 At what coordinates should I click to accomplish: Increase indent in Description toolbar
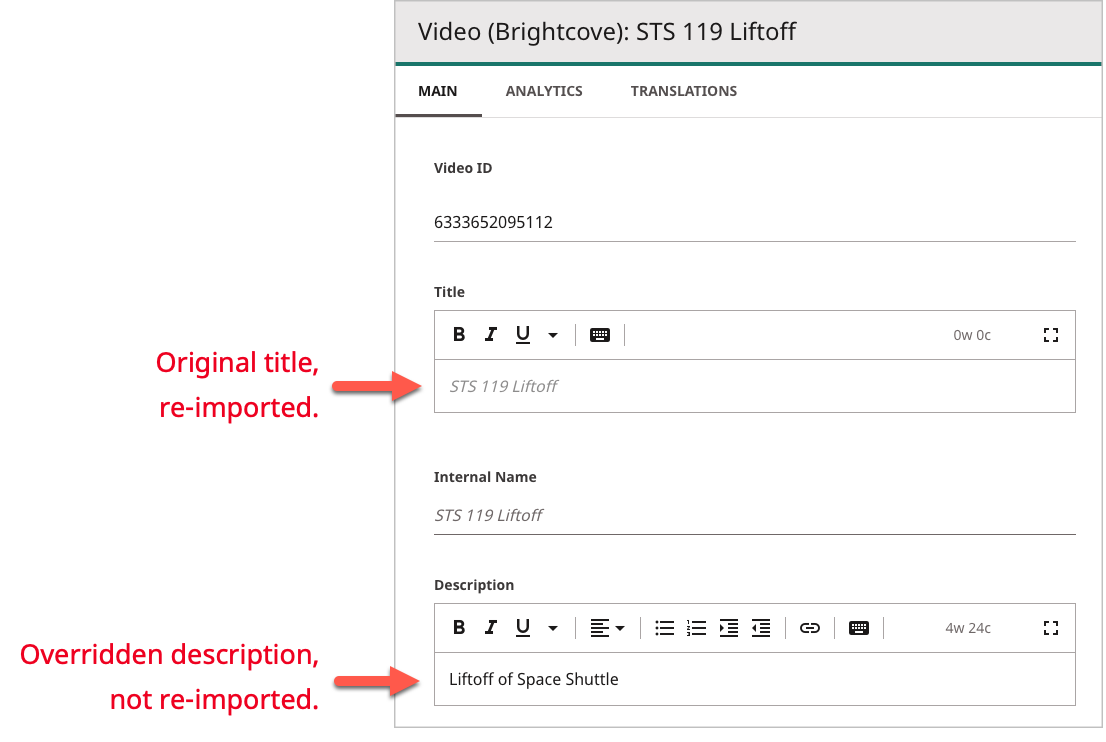[x=729, y=628]
